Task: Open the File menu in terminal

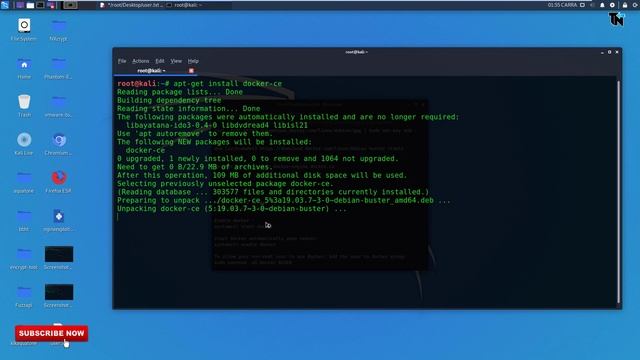Action: [x=122, y=61]
